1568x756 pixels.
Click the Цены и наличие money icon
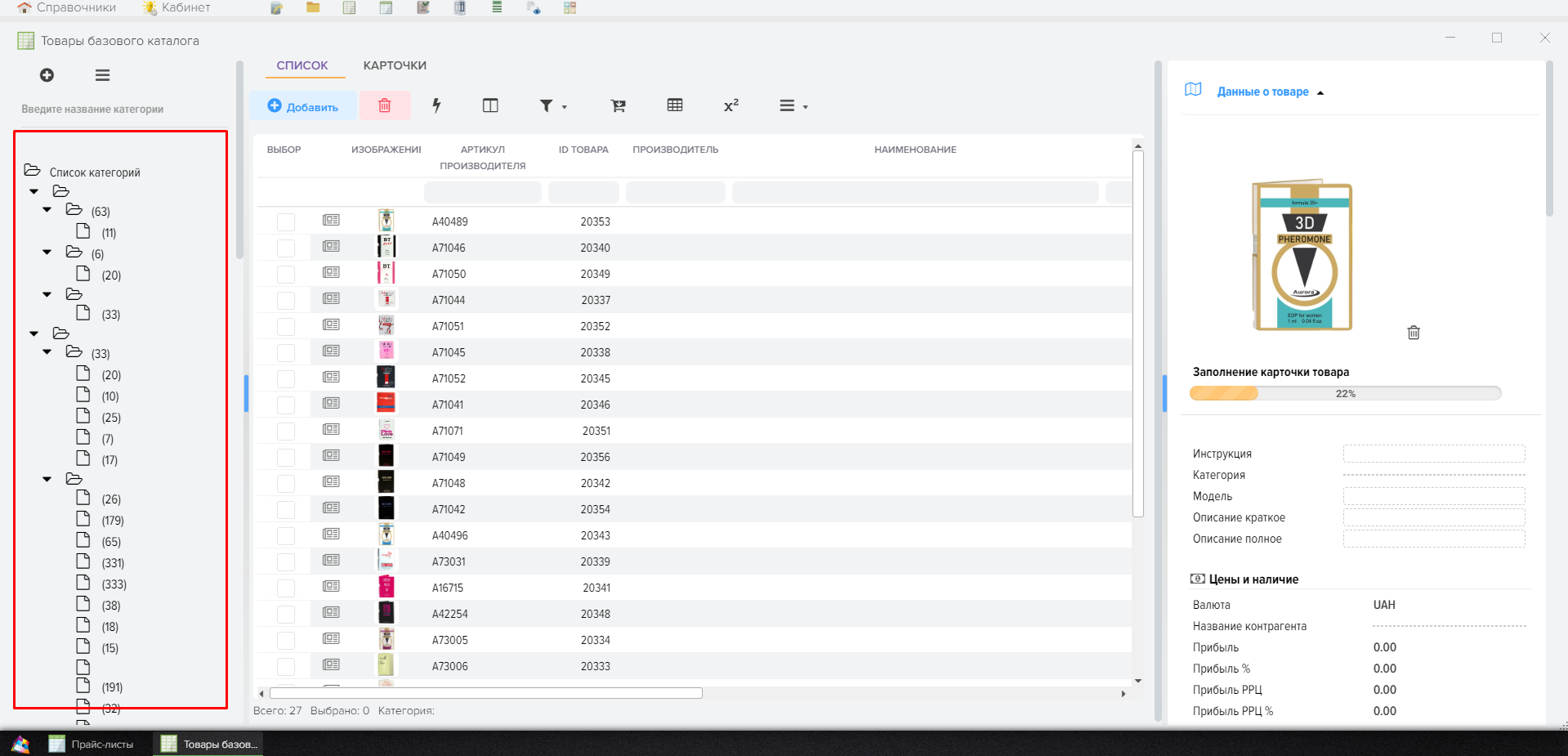(1198, 579)
